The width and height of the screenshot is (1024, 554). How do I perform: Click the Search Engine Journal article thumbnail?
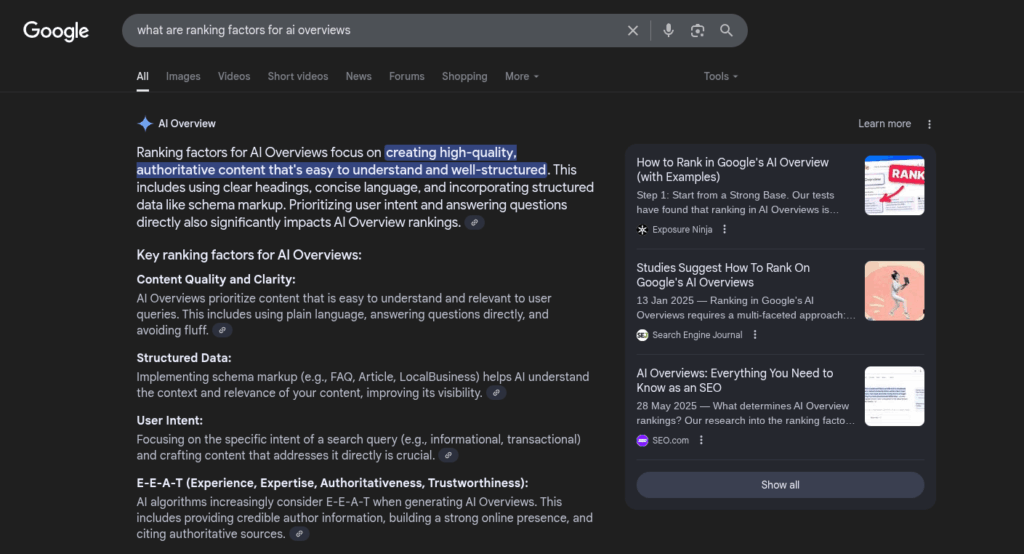tap(895, 291)
